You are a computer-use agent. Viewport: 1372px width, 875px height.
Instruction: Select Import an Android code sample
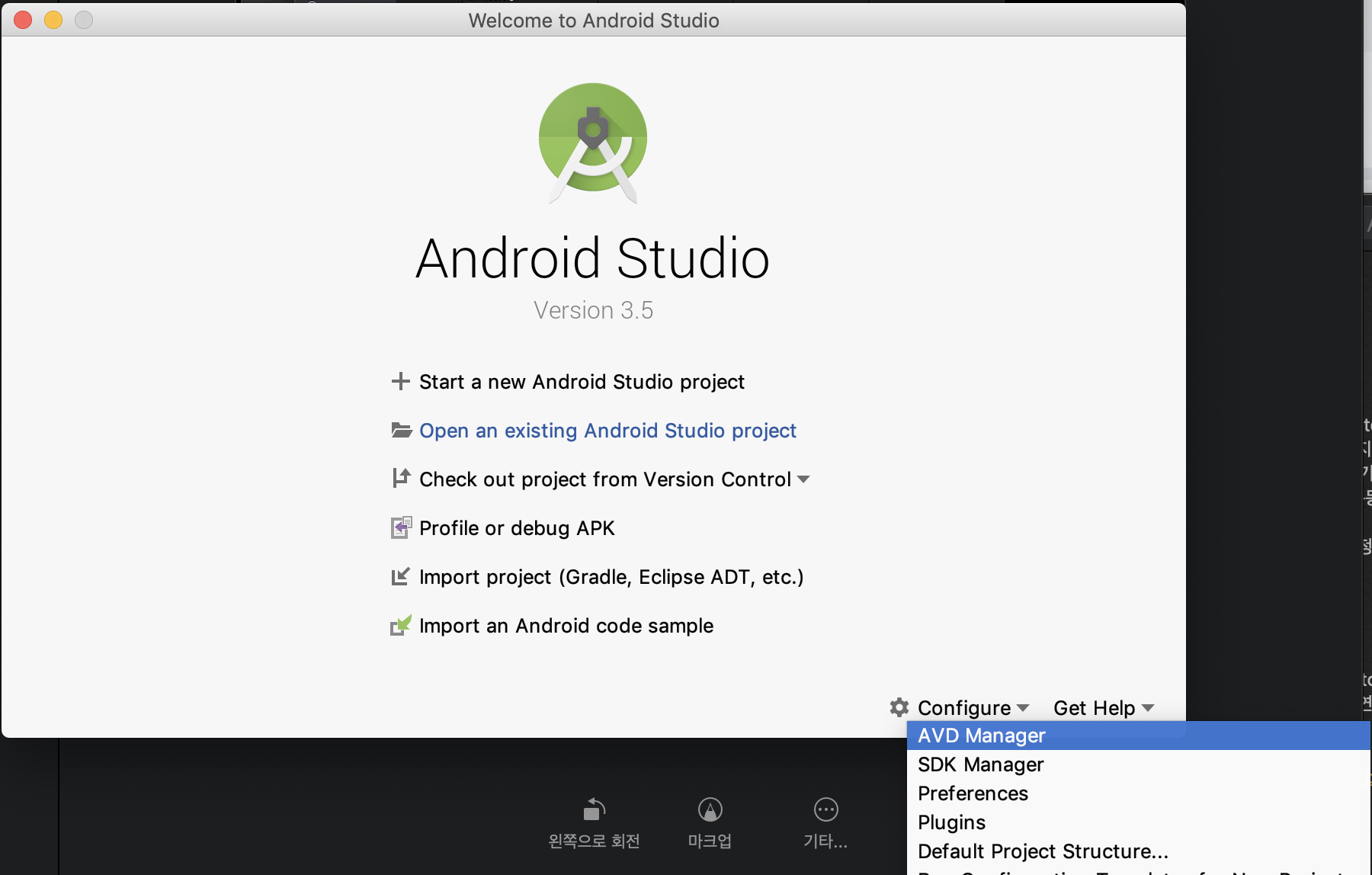[x=566, y=626]
